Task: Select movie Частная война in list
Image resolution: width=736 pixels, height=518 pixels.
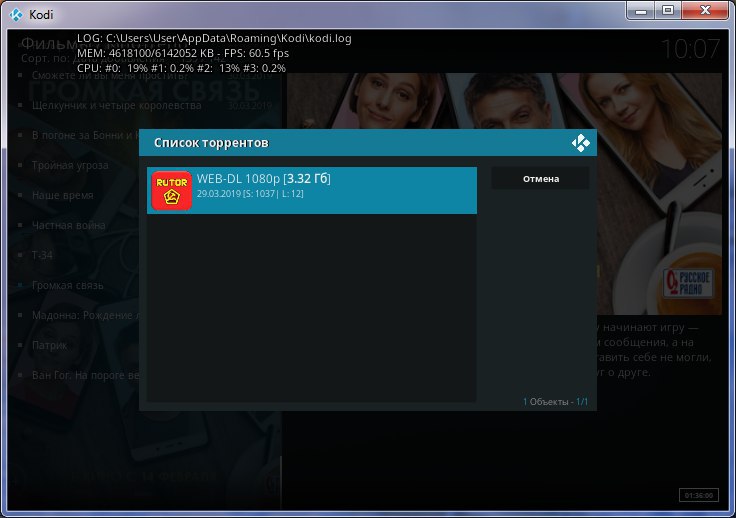Action: tap(69, 225)
